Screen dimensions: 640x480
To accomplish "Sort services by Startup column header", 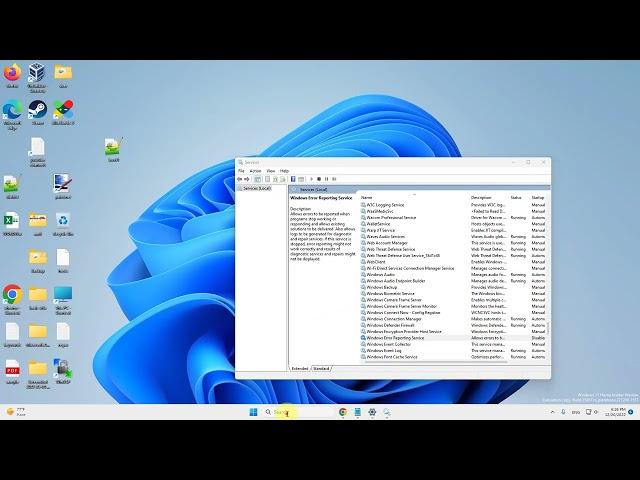I will pos(538,198).
